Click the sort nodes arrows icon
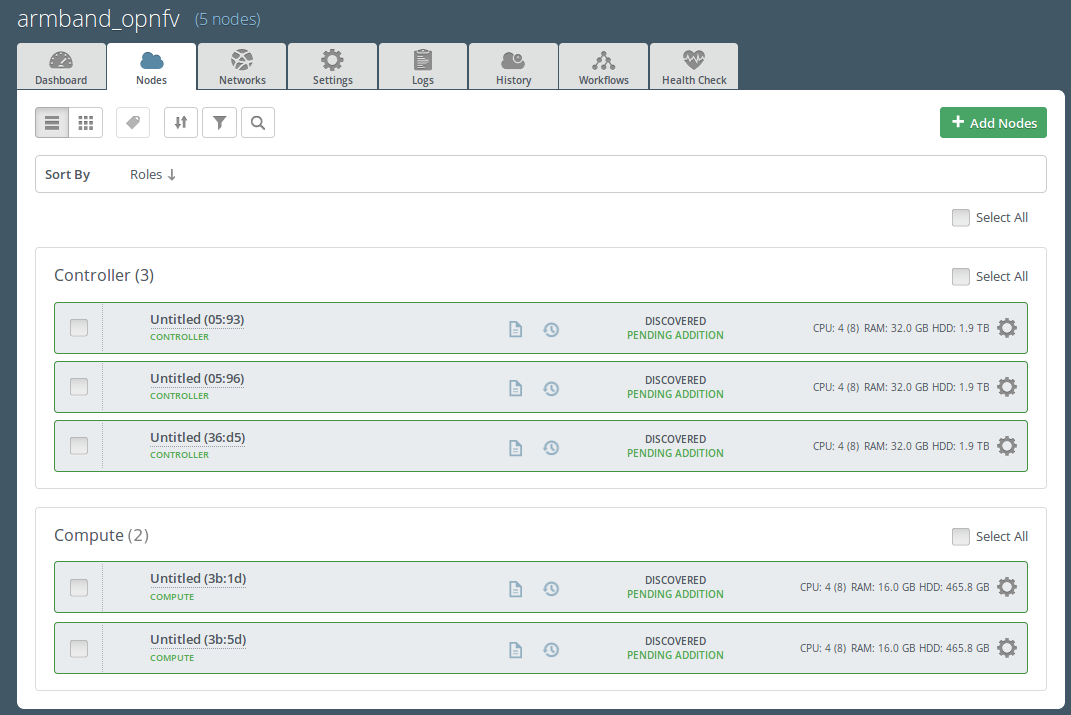Screen dimensions: 1071x715 [x=181, y=123]
